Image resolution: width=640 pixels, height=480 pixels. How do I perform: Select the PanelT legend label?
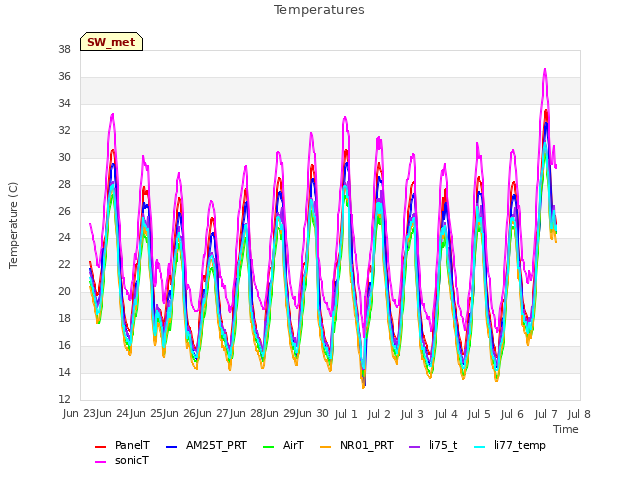(132, 445)
